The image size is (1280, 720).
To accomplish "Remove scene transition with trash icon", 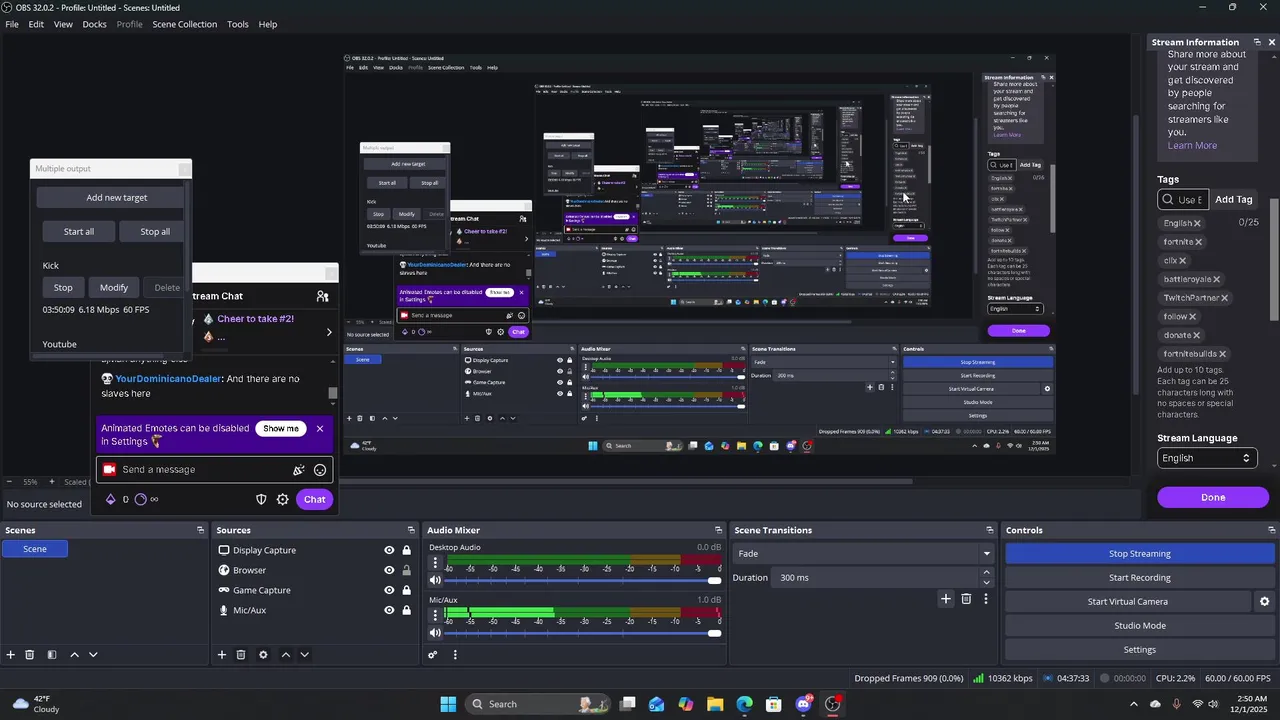I will [966, 599].
